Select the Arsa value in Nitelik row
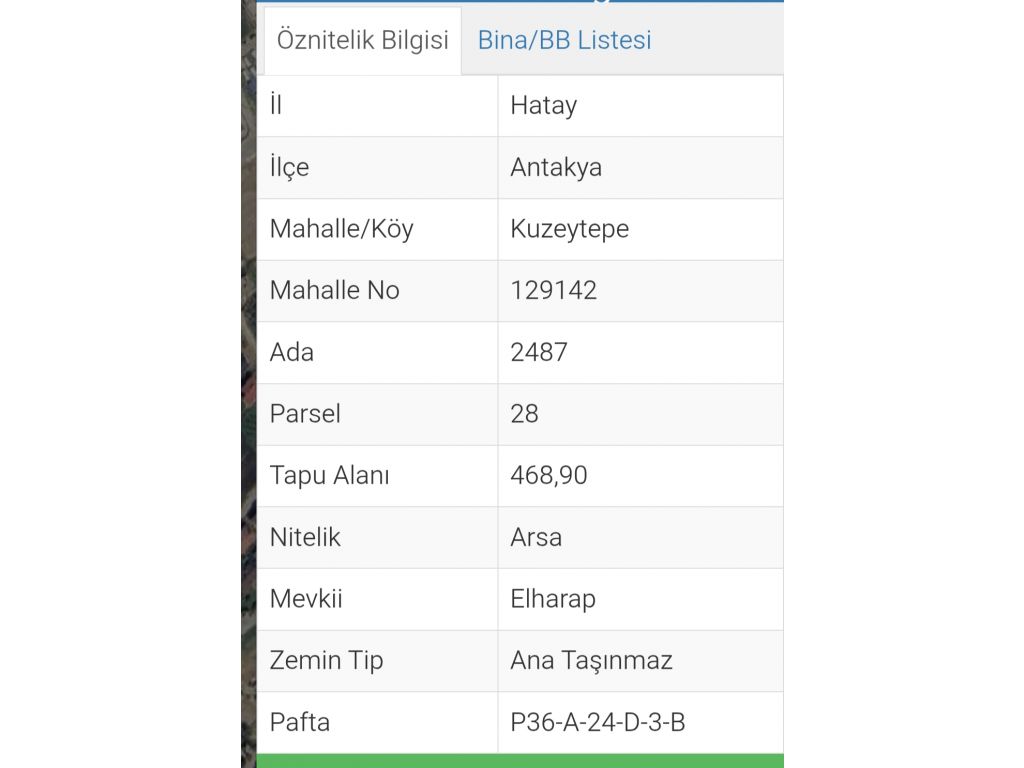The width and height of the screenshot is (1024, 768). [536, 537]
